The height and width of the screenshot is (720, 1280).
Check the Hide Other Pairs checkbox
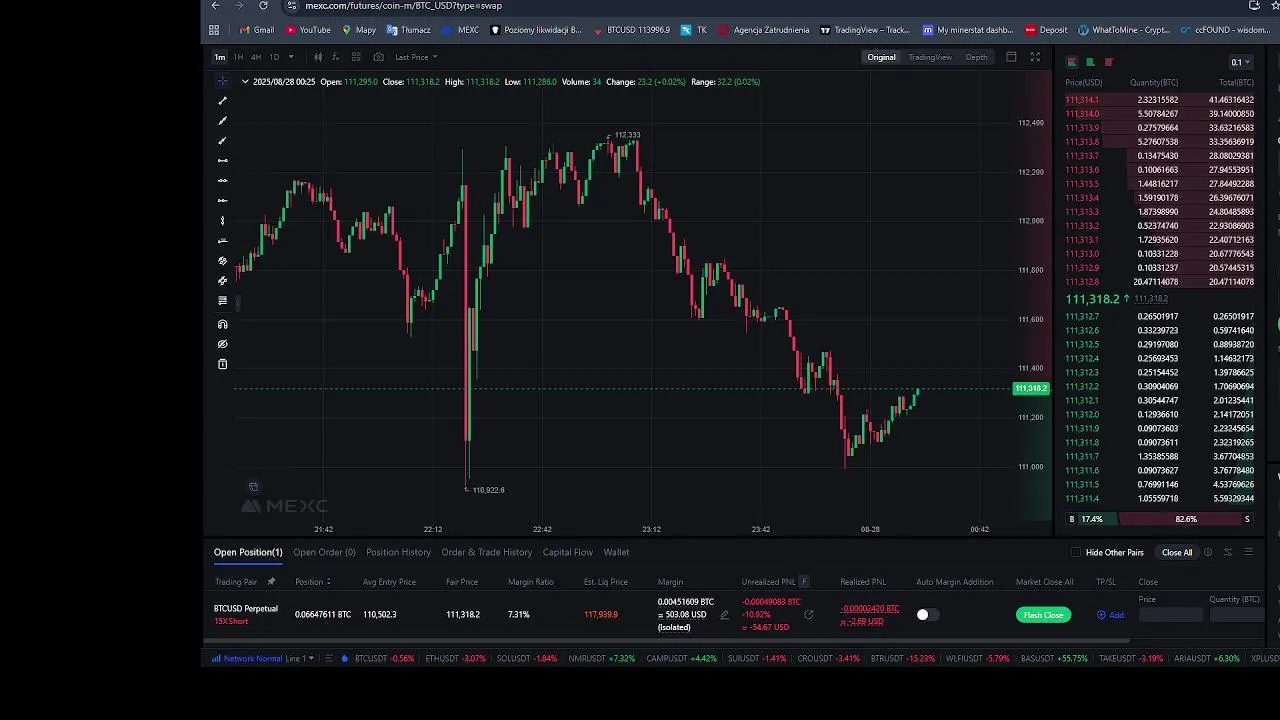click(1076, 552)
